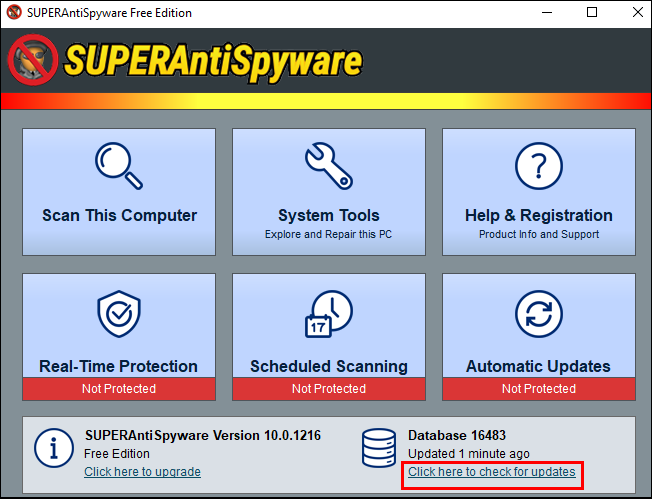
Task: Click the shield Real-Time Protection icon
Action: 119,314
